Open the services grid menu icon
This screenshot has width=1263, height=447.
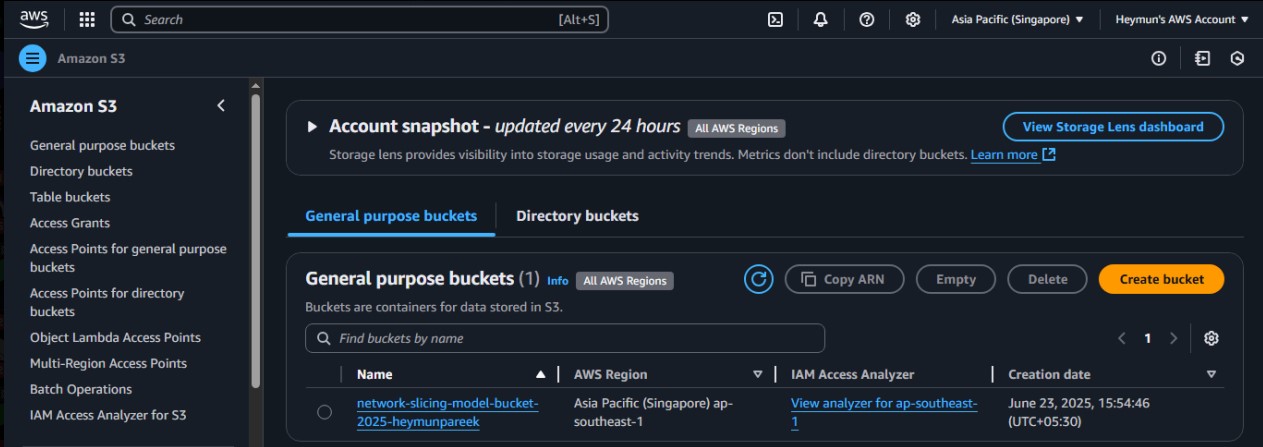click(x=87, y=19)
